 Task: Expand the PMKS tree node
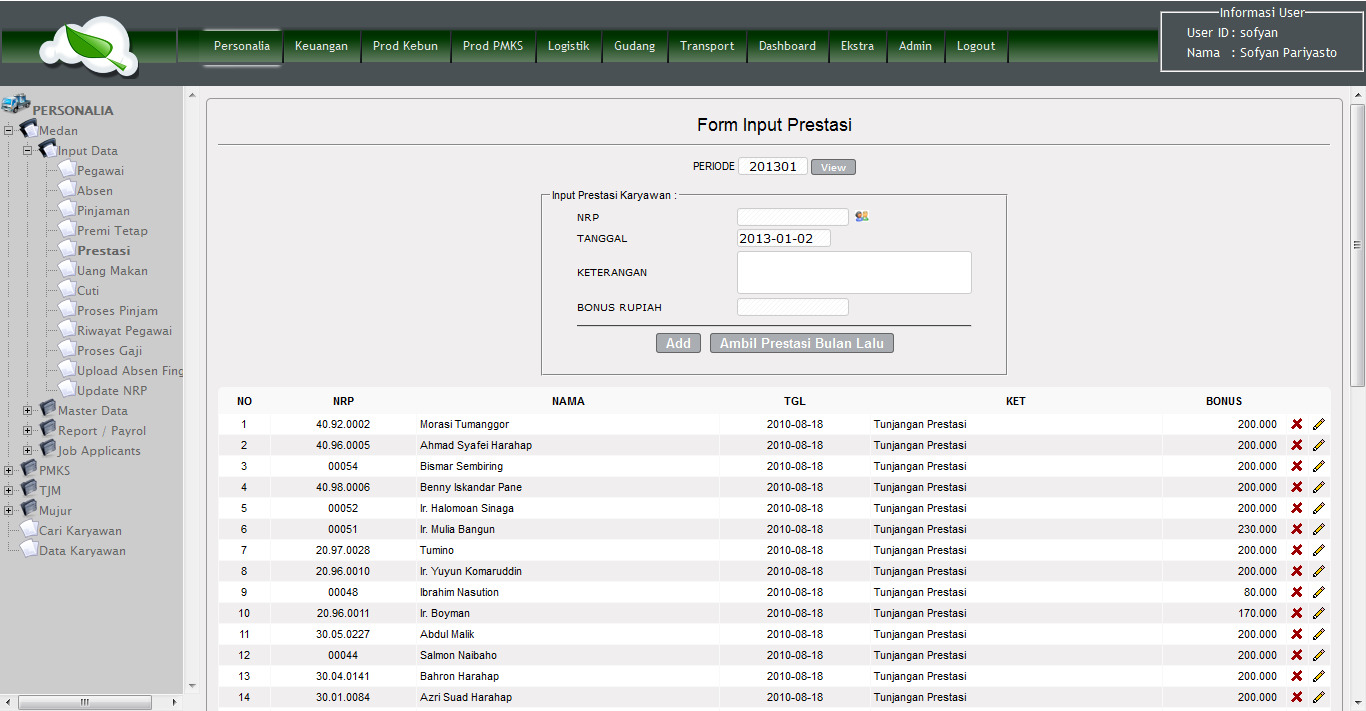click(x=9, y=471)
